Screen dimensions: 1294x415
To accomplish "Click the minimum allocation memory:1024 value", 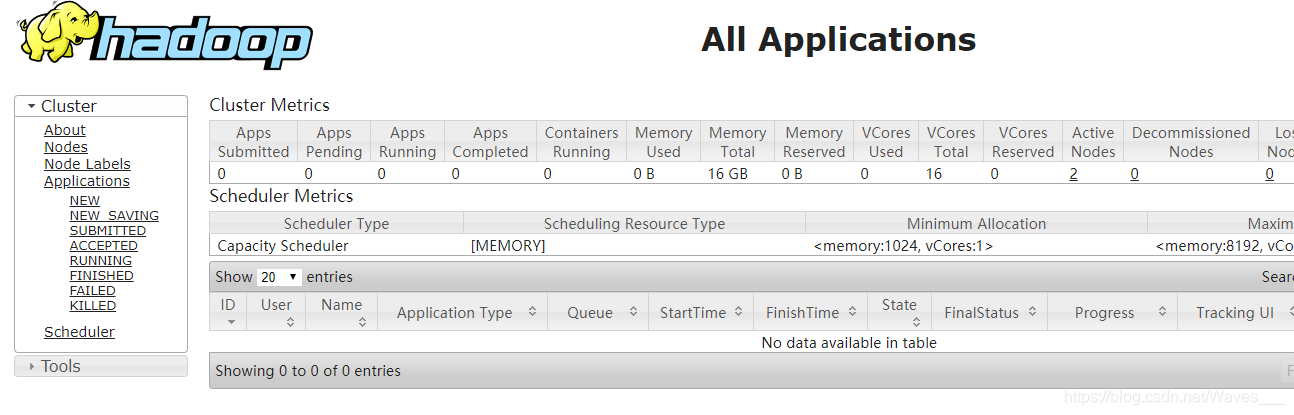I will pyautogui.click(x=903, y=245).
